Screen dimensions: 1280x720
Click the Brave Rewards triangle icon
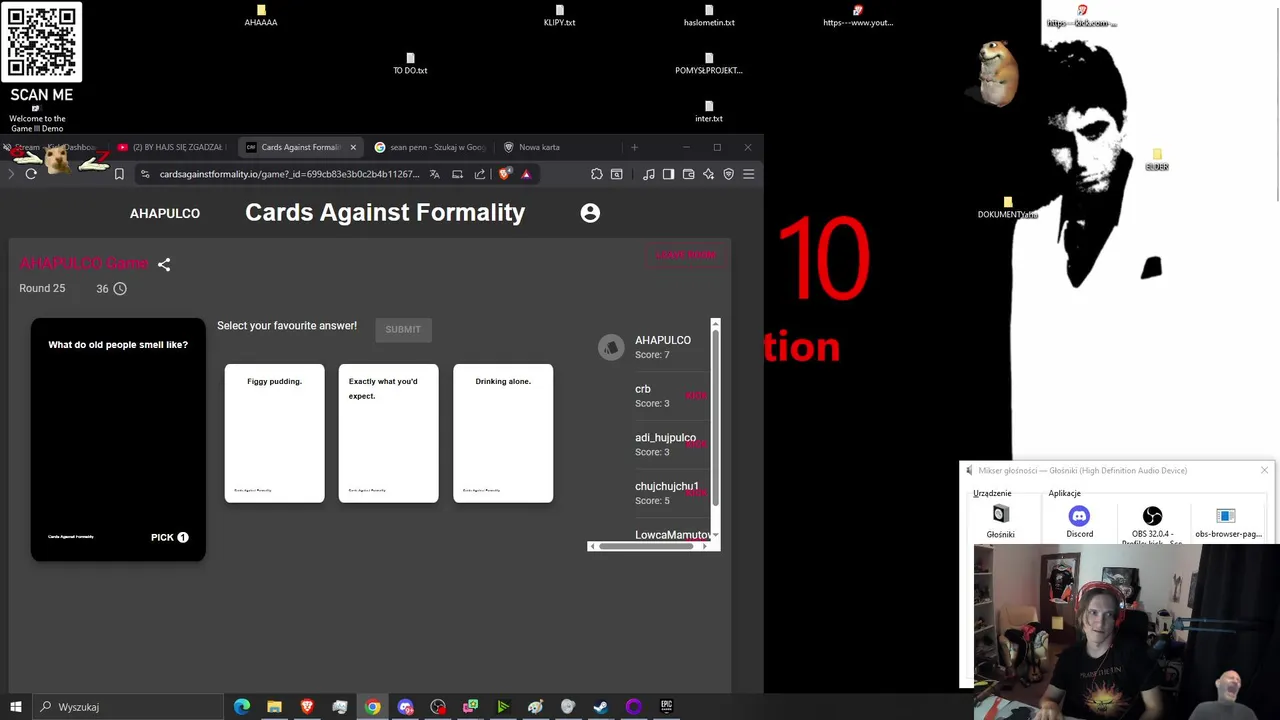(x=526, y=174)
